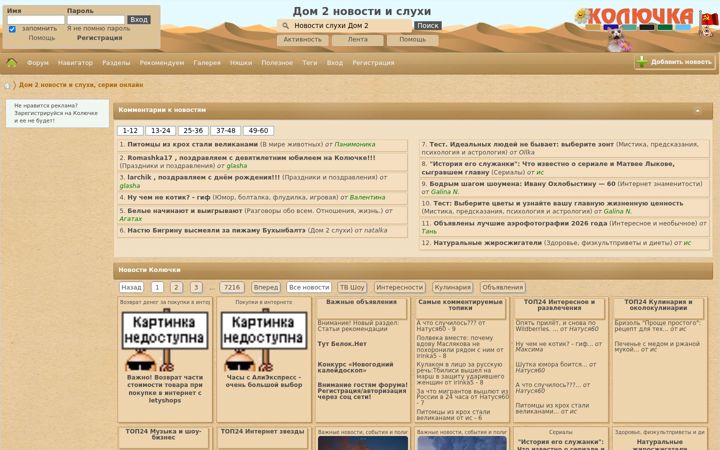Focus the Имя username field
The width and height of the screenshot is (720, 450).
point(36,20)
